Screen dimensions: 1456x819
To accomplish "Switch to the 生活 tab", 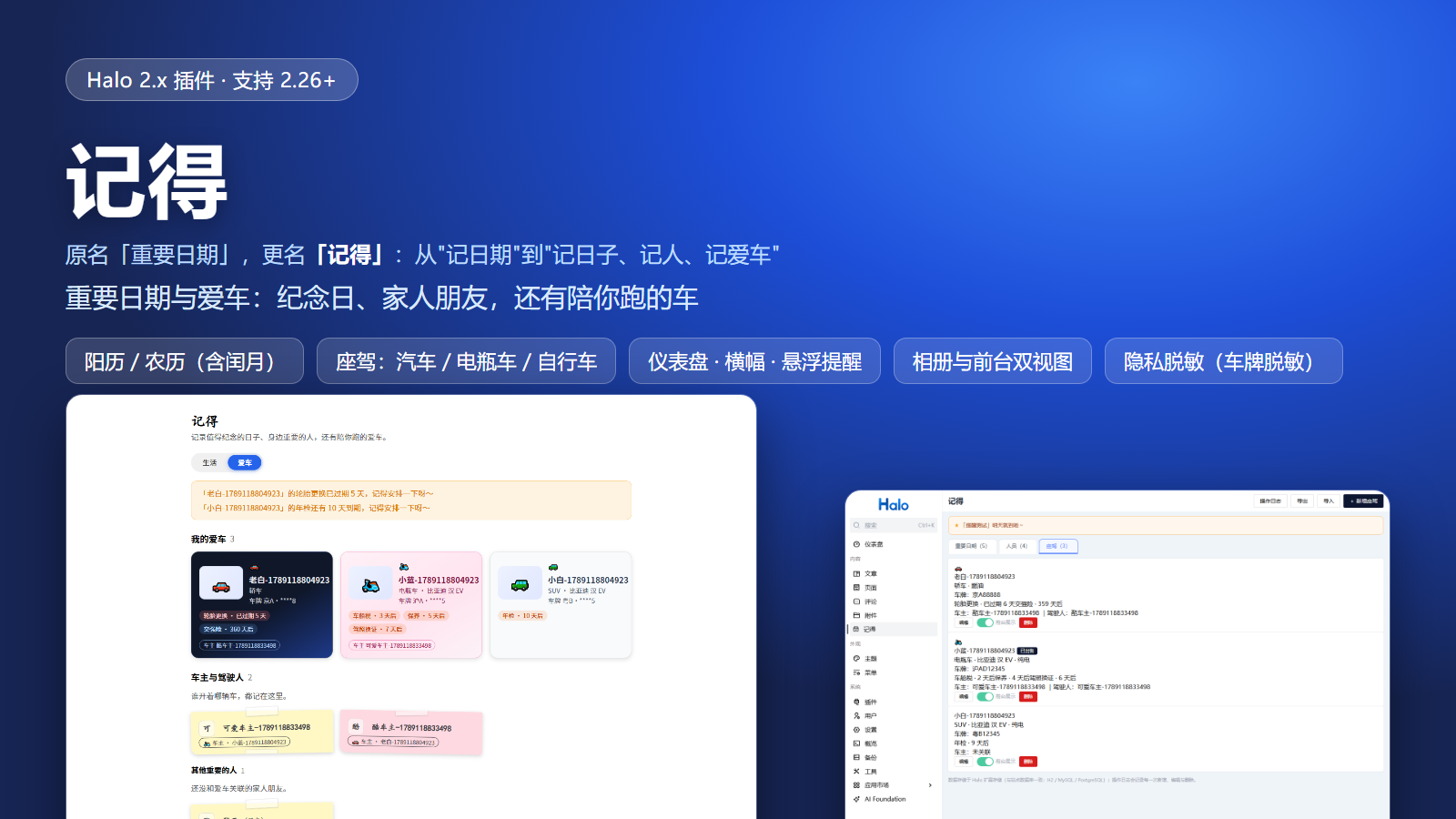I will pyautogui.click(x=210, y=463).
